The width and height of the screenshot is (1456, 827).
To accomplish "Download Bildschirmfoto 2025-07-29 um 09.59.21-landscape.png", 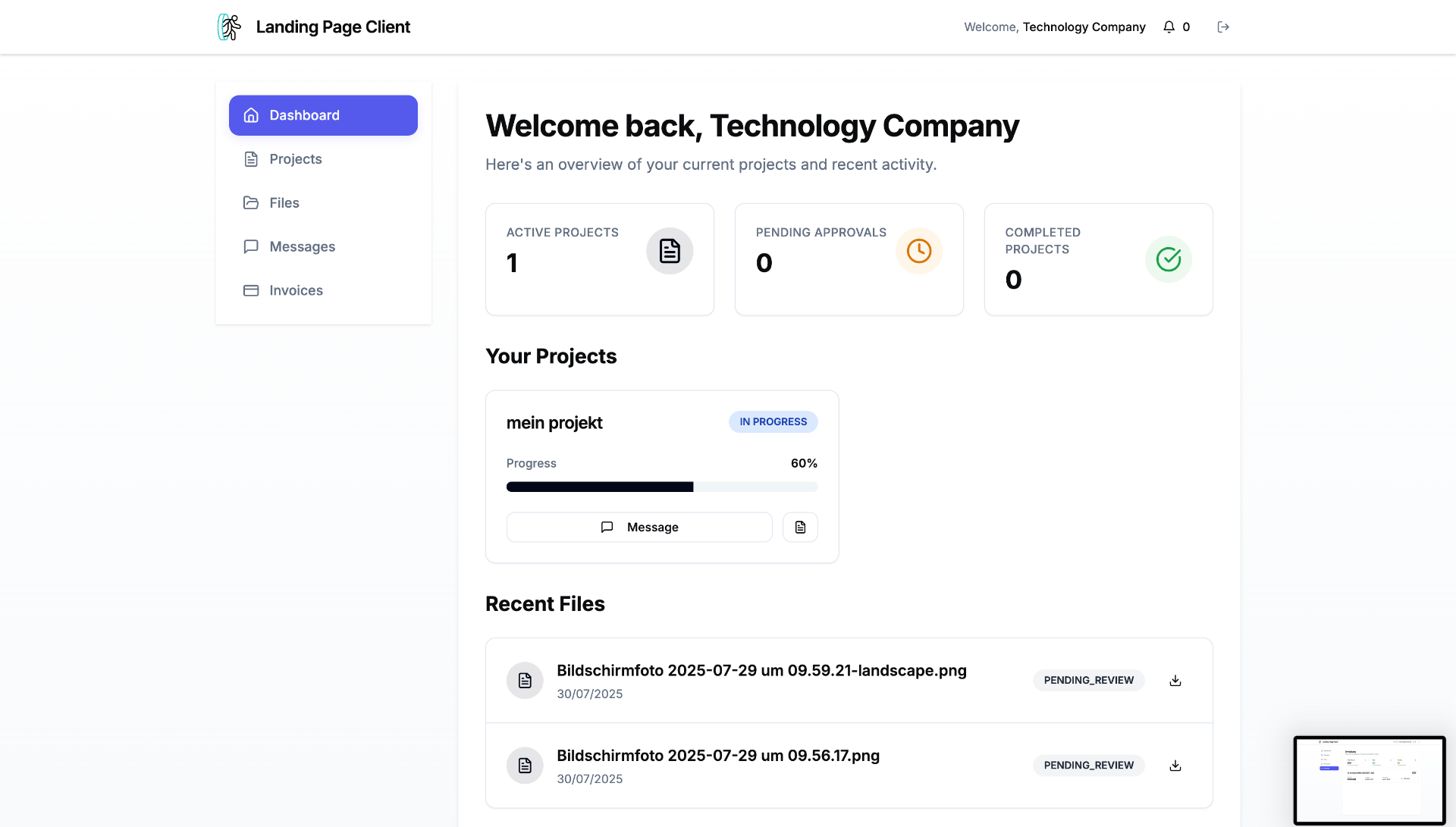I will point(1175,680).
